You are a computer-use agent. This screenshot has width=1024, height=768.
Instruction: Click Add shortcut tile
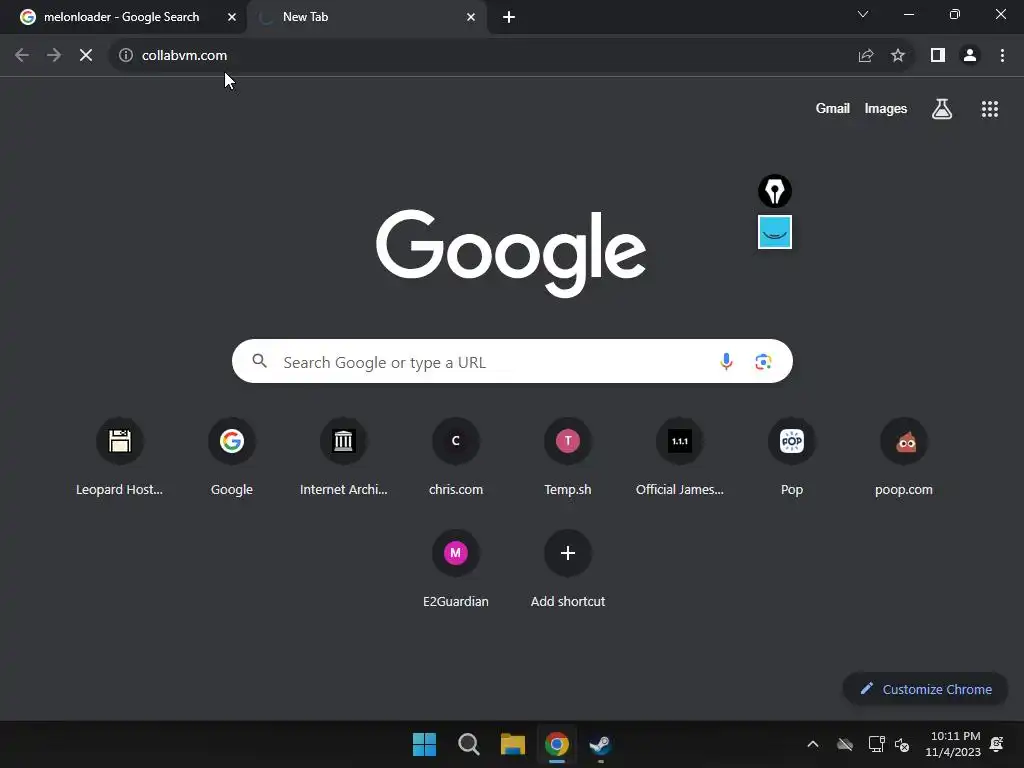pos(568,569)
